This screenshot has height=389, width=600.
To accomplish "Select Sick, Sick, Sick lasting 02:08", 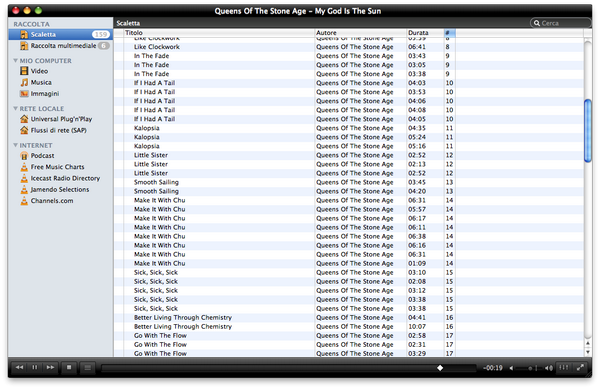I will tap(349, 282).
